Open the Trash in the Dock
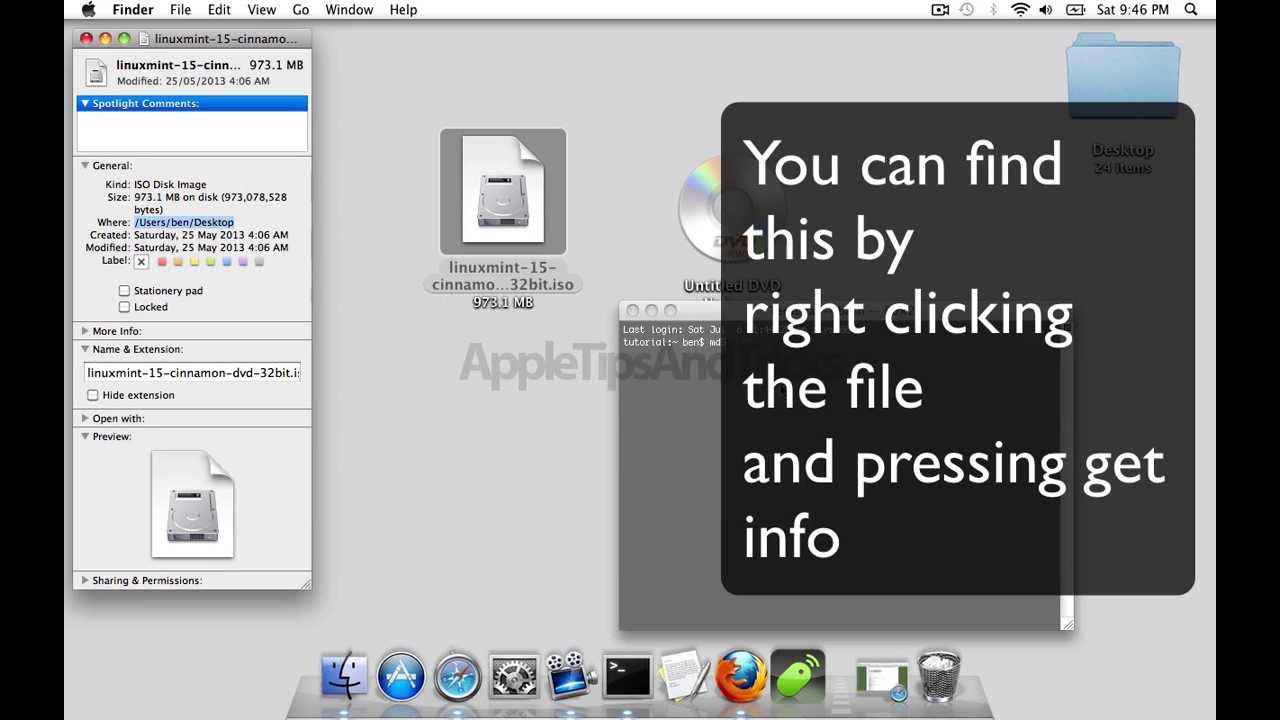The height and width of the screenshot is (720, 1280). (x=938, y=676)
